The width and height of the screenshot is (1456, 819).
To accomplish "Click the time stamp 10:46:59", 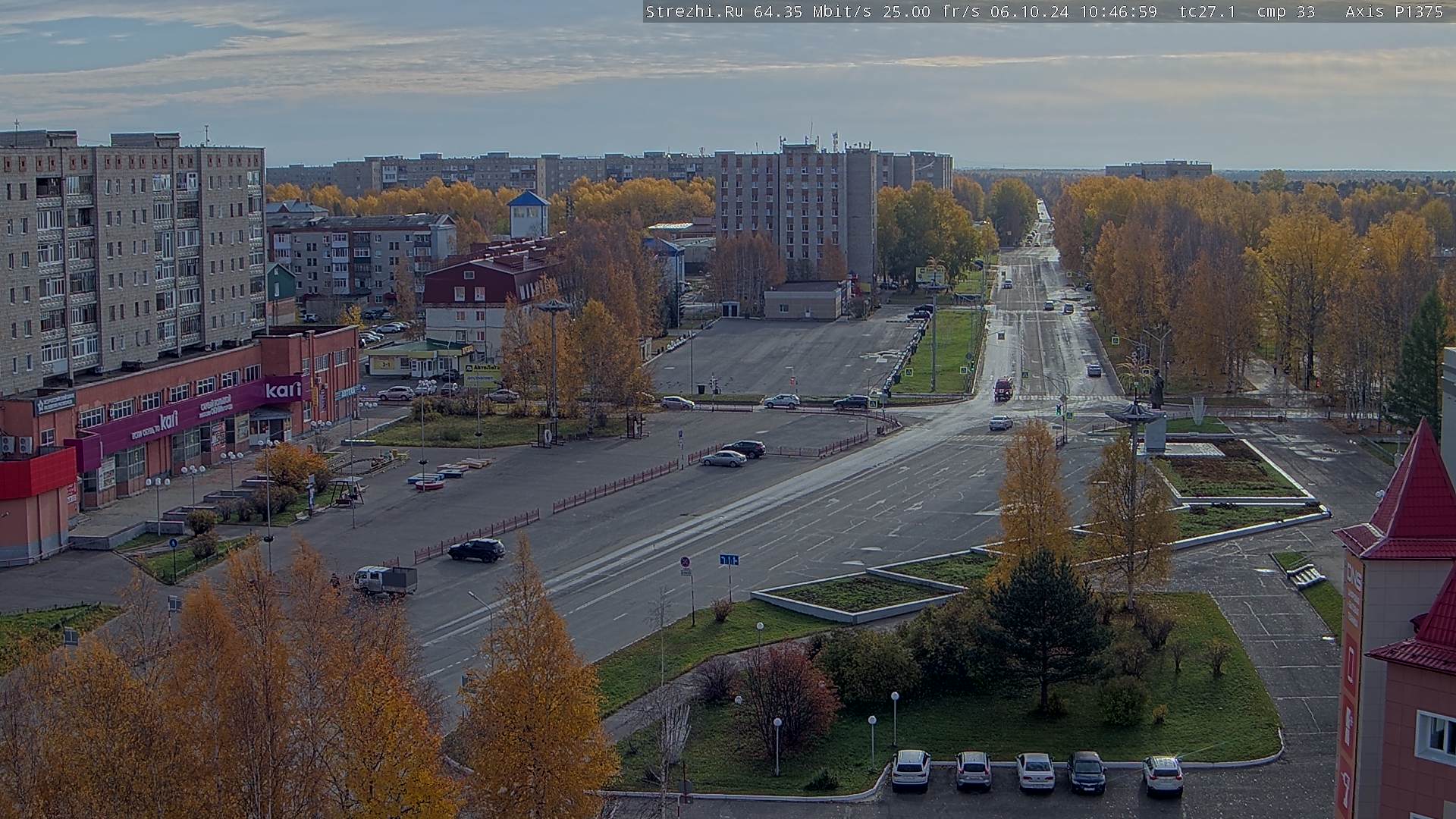I will [1119, 11].
